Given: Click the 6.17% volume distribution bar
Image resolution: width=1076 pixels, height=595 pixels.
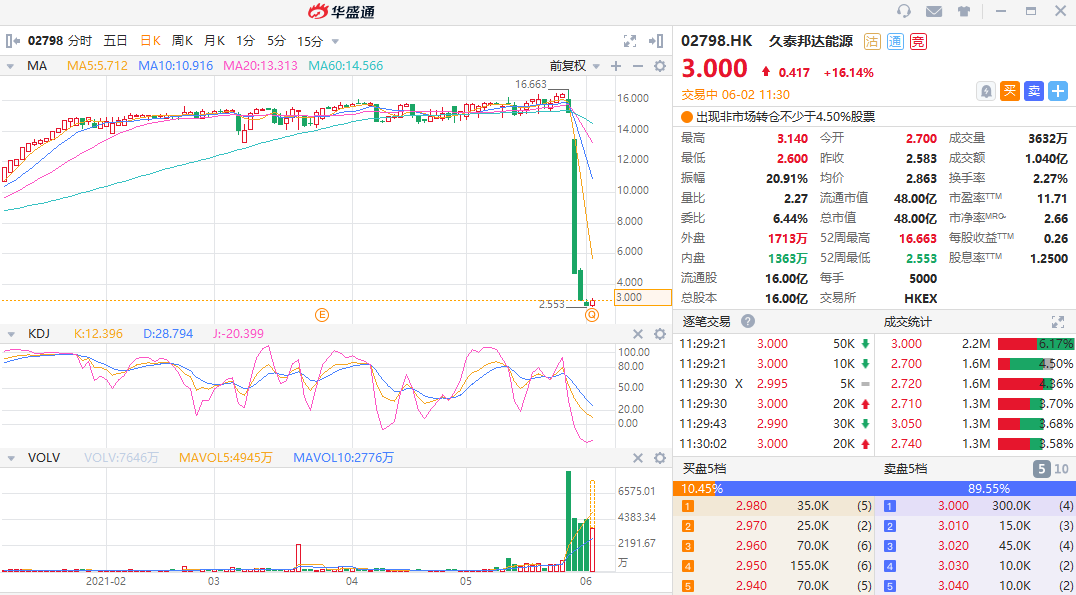Looking at the screenshot, I should pos(1036,344).
